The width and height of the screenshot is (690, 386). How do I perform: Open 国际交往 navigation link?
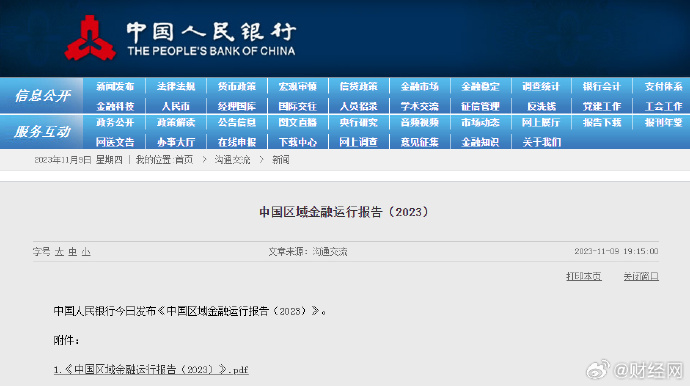pos(297,107)
